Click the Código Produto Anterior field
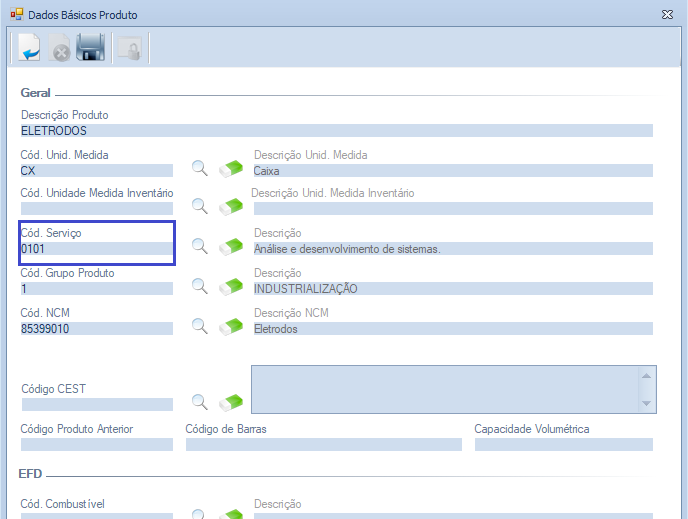This screenshot has height=519, width=688. [x=97, y=444]
